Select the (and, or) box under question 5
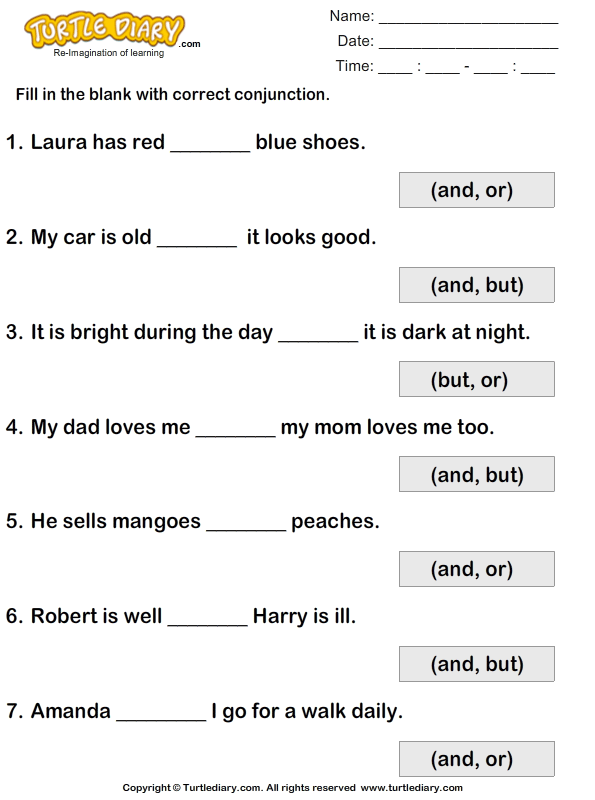595x800 pixels. pos(477,569)
